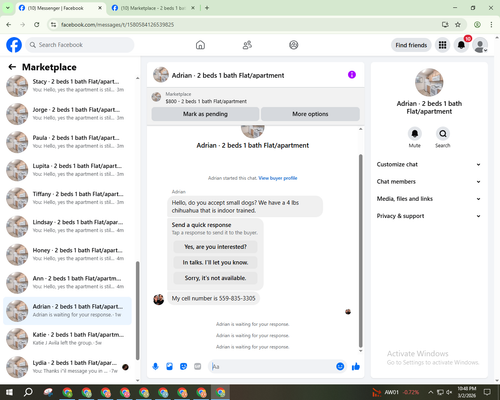Show hidden system tray icons
The image size is (500, 400).
tap(431, 392)
